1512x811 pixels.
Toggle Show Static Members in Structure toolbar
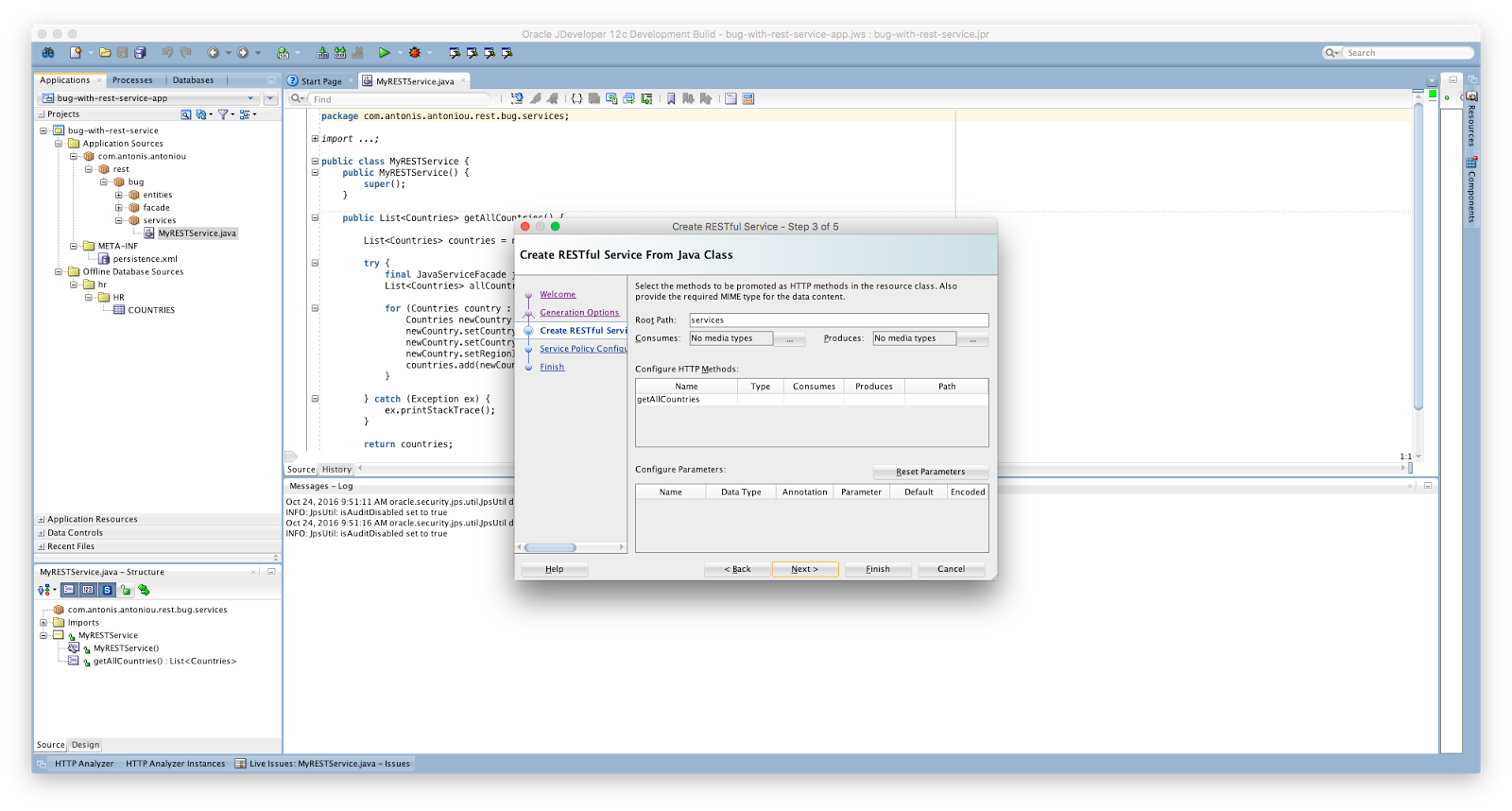(107, 590)
